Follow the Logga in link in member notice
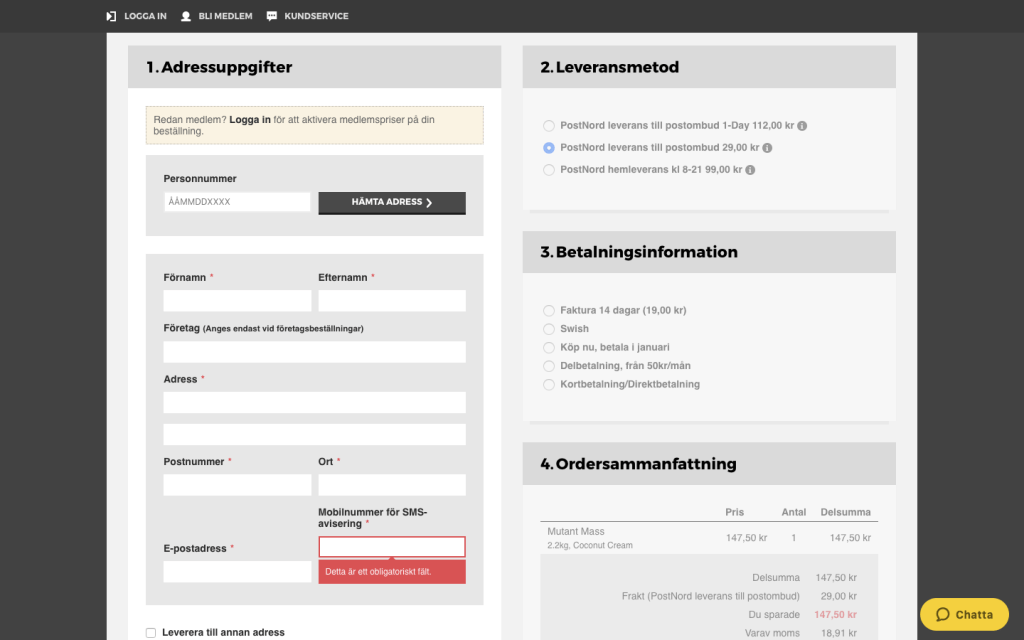Screen dimensions: 1024x640 point(250,120)
